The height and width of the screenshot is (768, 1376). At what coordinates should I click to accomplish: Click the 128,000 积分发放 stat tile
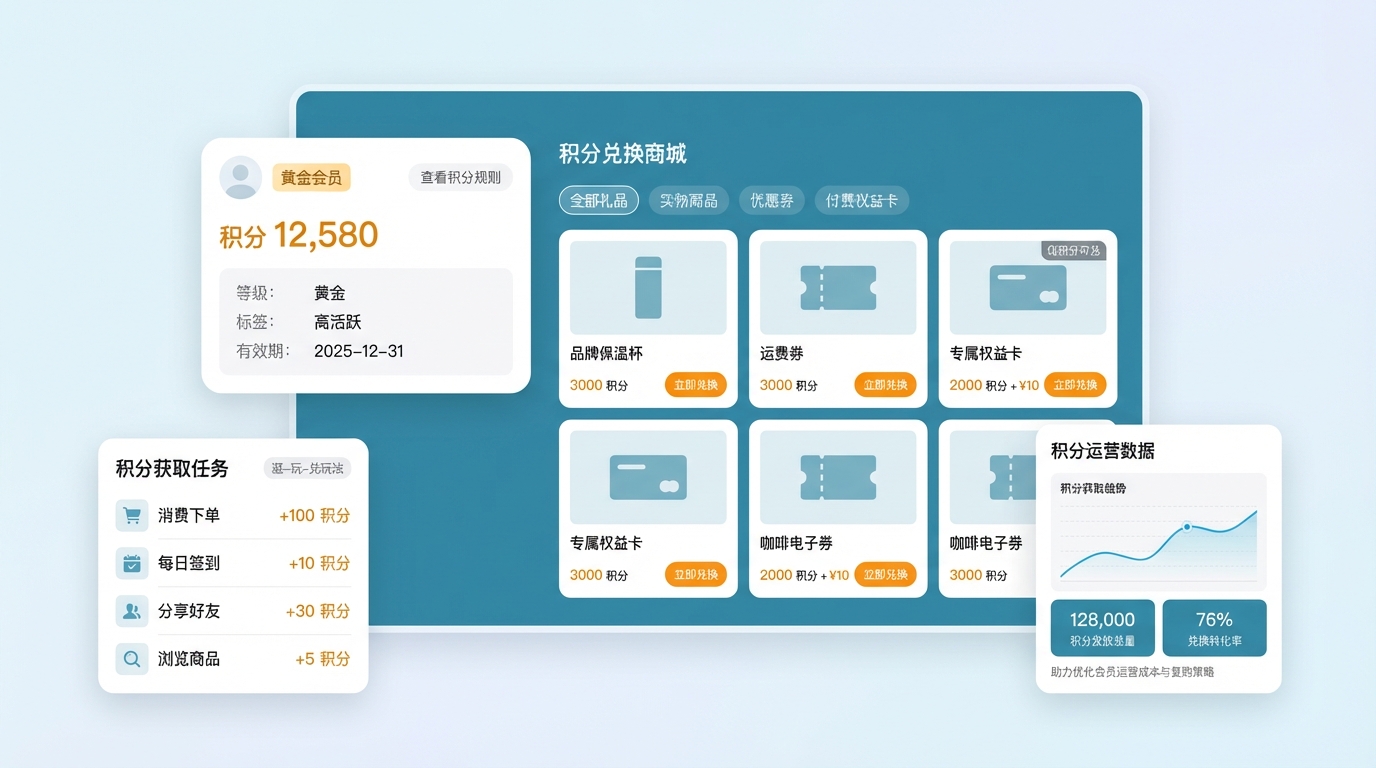(x=1102, y=628)
